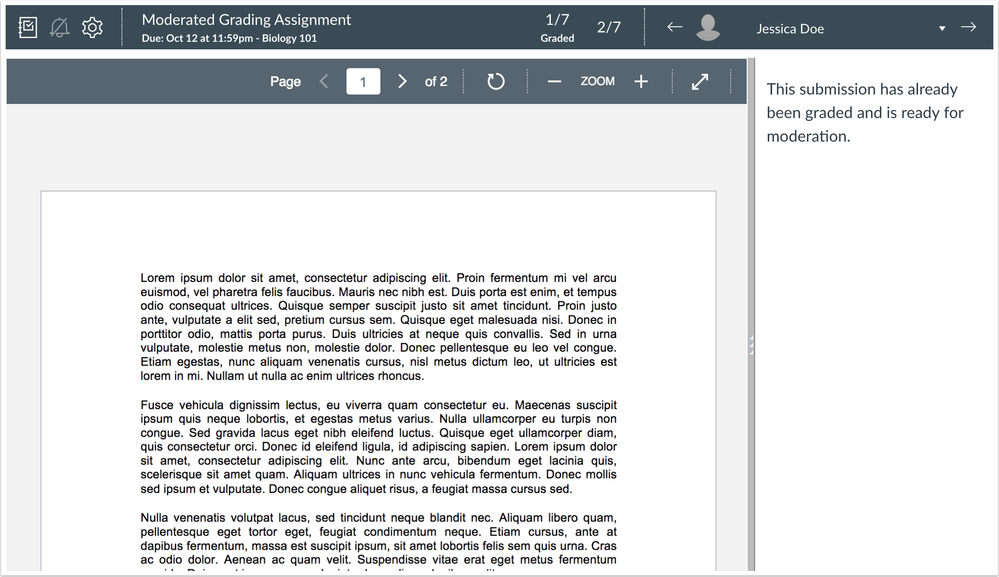Click the page number input field
The height and width of the screenshot is (577, 999).
click(x=362, y=81)
